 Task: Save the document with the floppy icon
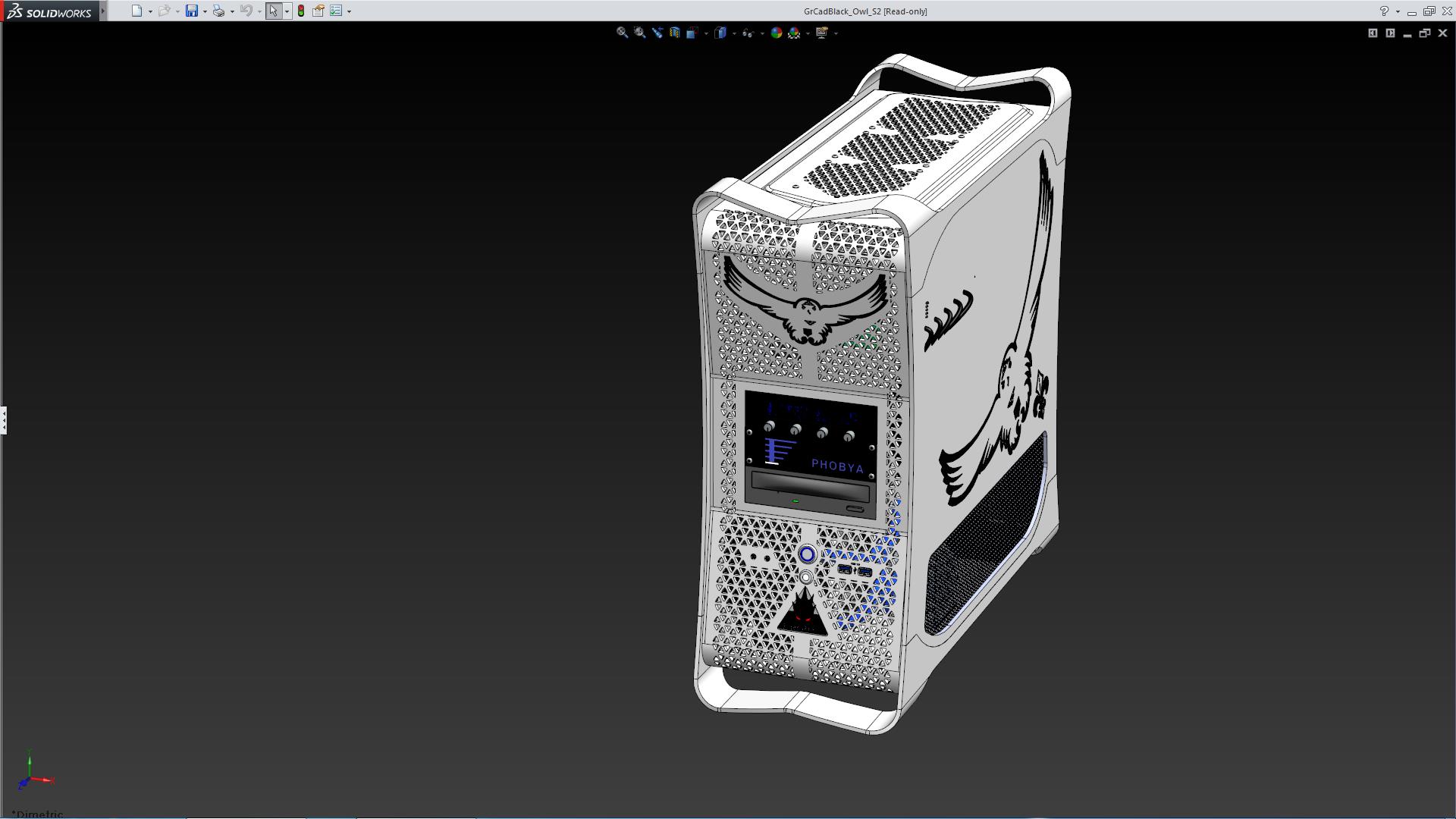[192, 11]
